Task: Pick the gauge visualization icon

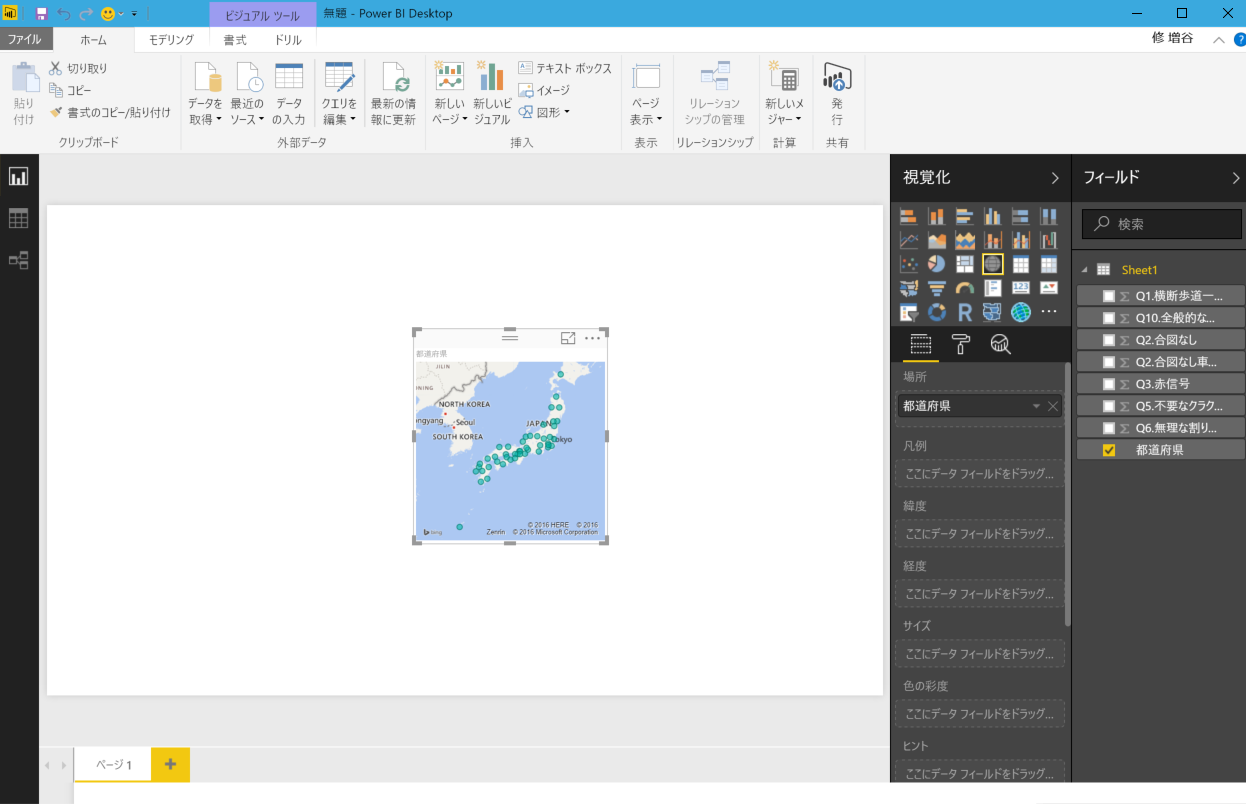Action: (965, 289)
